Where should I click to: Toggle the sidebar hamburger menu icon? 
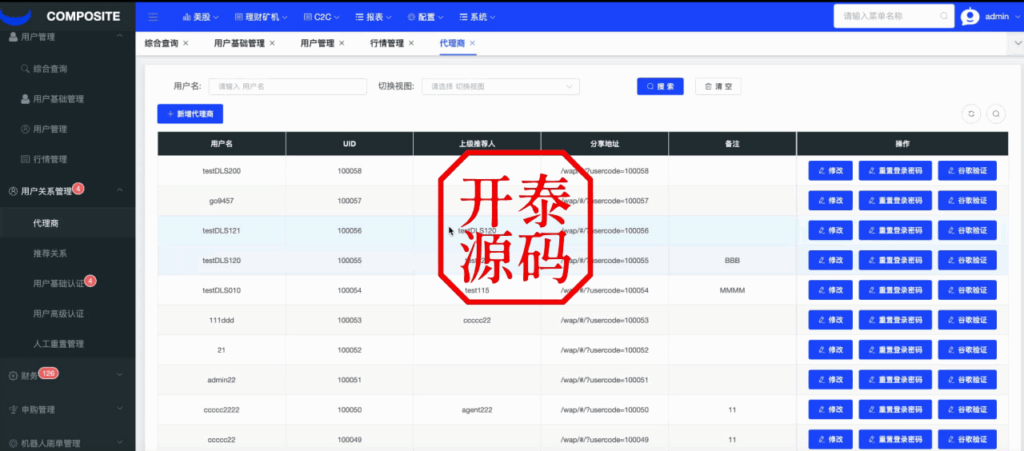(153, 17)
